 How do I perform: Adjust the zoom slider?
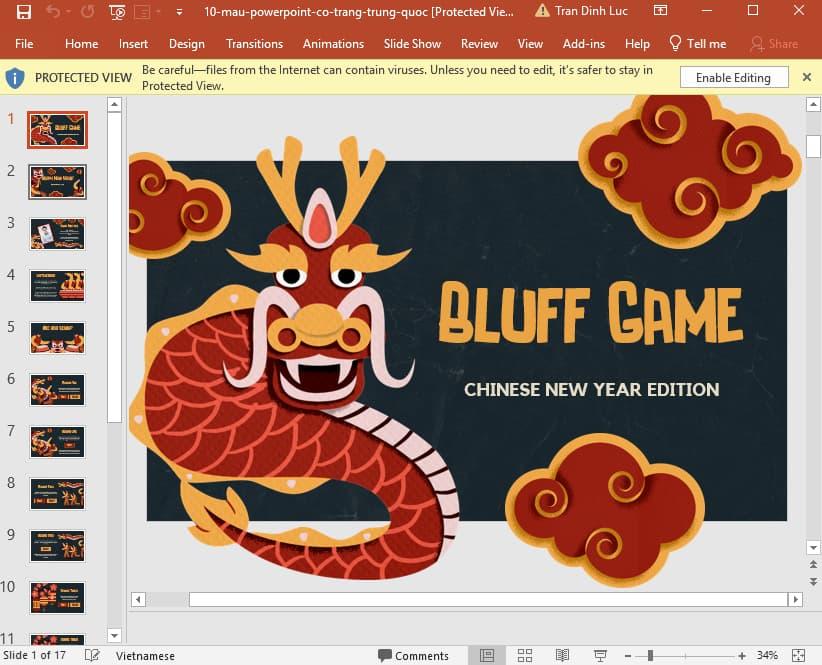(x=648, y=655)
